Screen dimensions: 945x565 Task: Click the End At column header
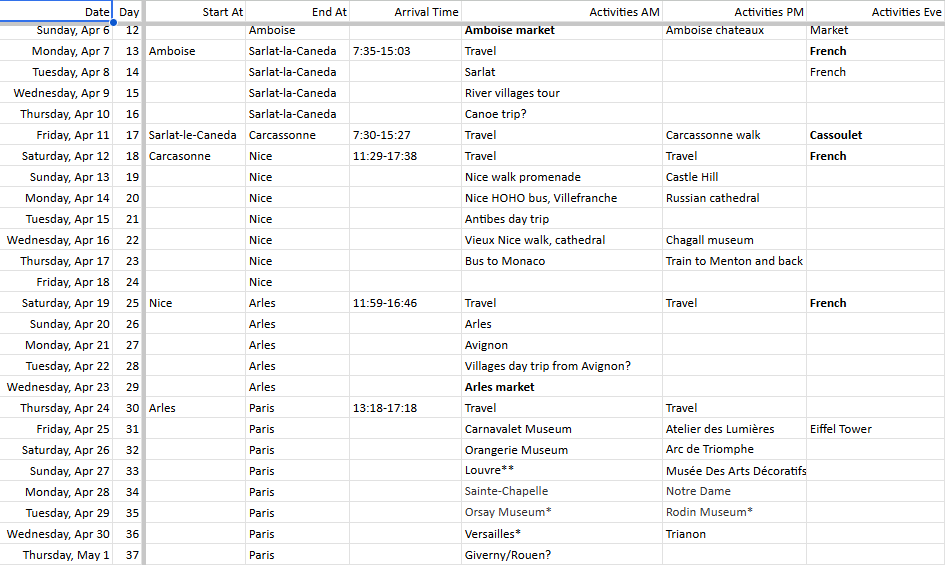pyautogui.click(x=298, y=11)
